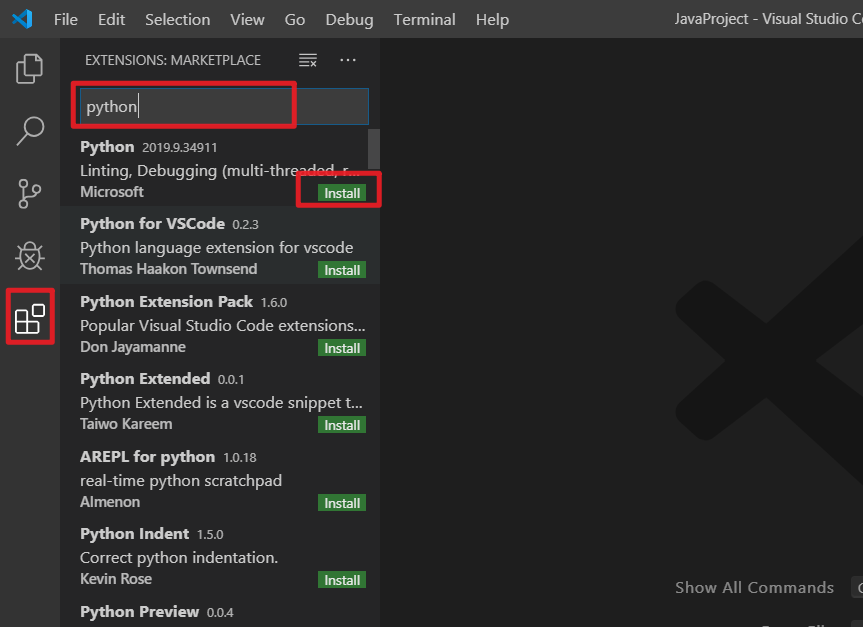Install the Python Extension Pack

pos(342,348)
